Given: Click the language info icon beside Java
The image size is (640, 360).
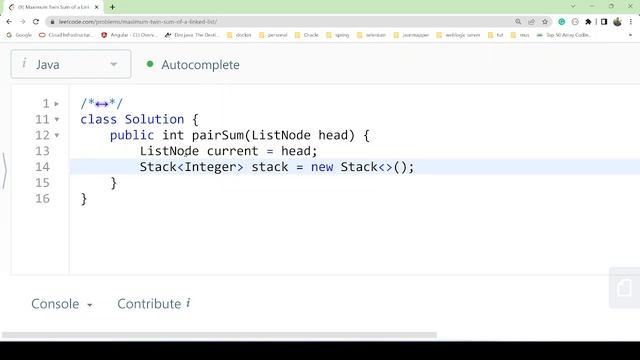Looking at the screenshot, I should coord(24,63).
